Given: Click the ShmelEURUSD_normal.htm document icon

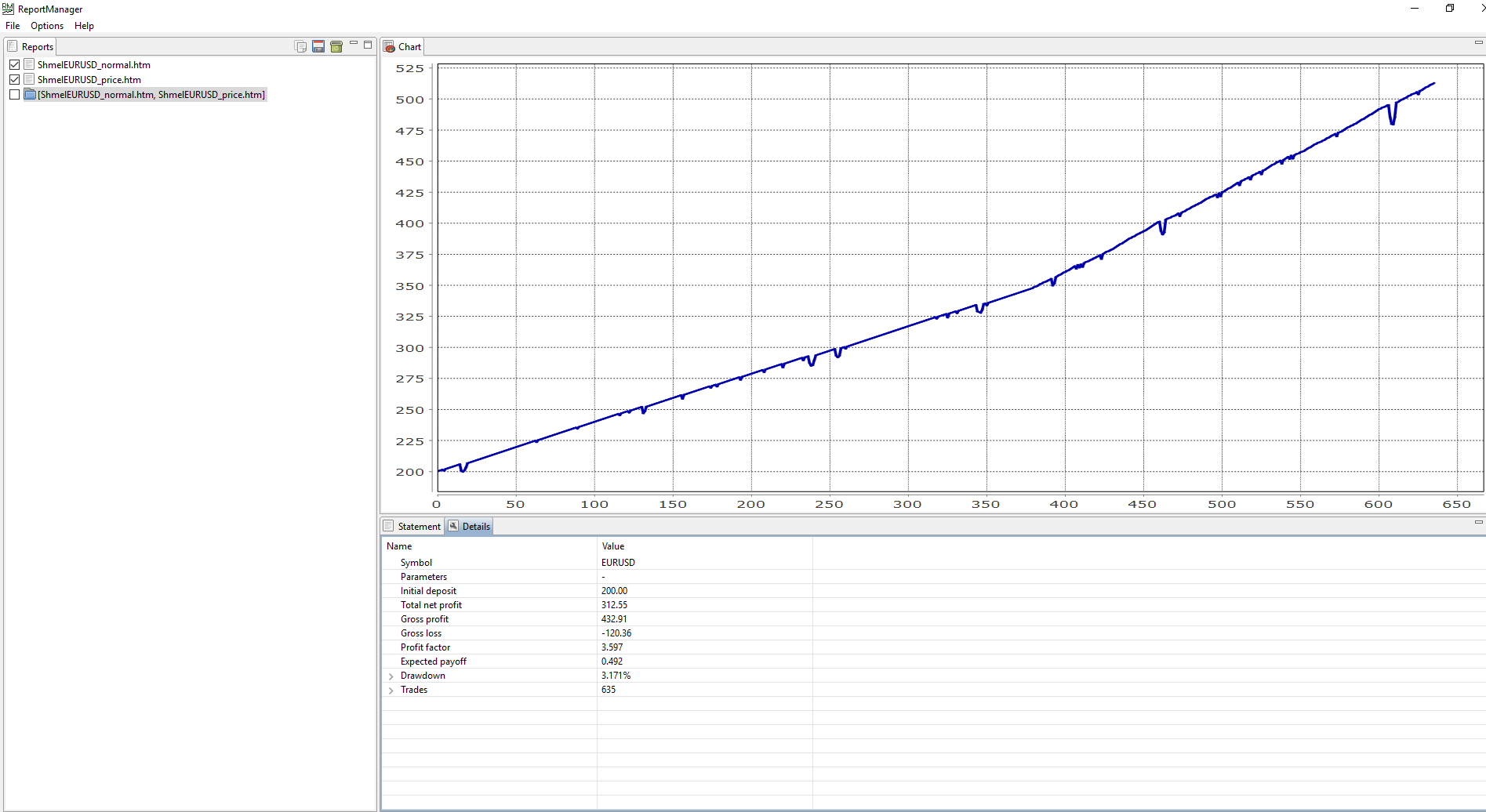Looking at the screenshot, I should (29, 64).
